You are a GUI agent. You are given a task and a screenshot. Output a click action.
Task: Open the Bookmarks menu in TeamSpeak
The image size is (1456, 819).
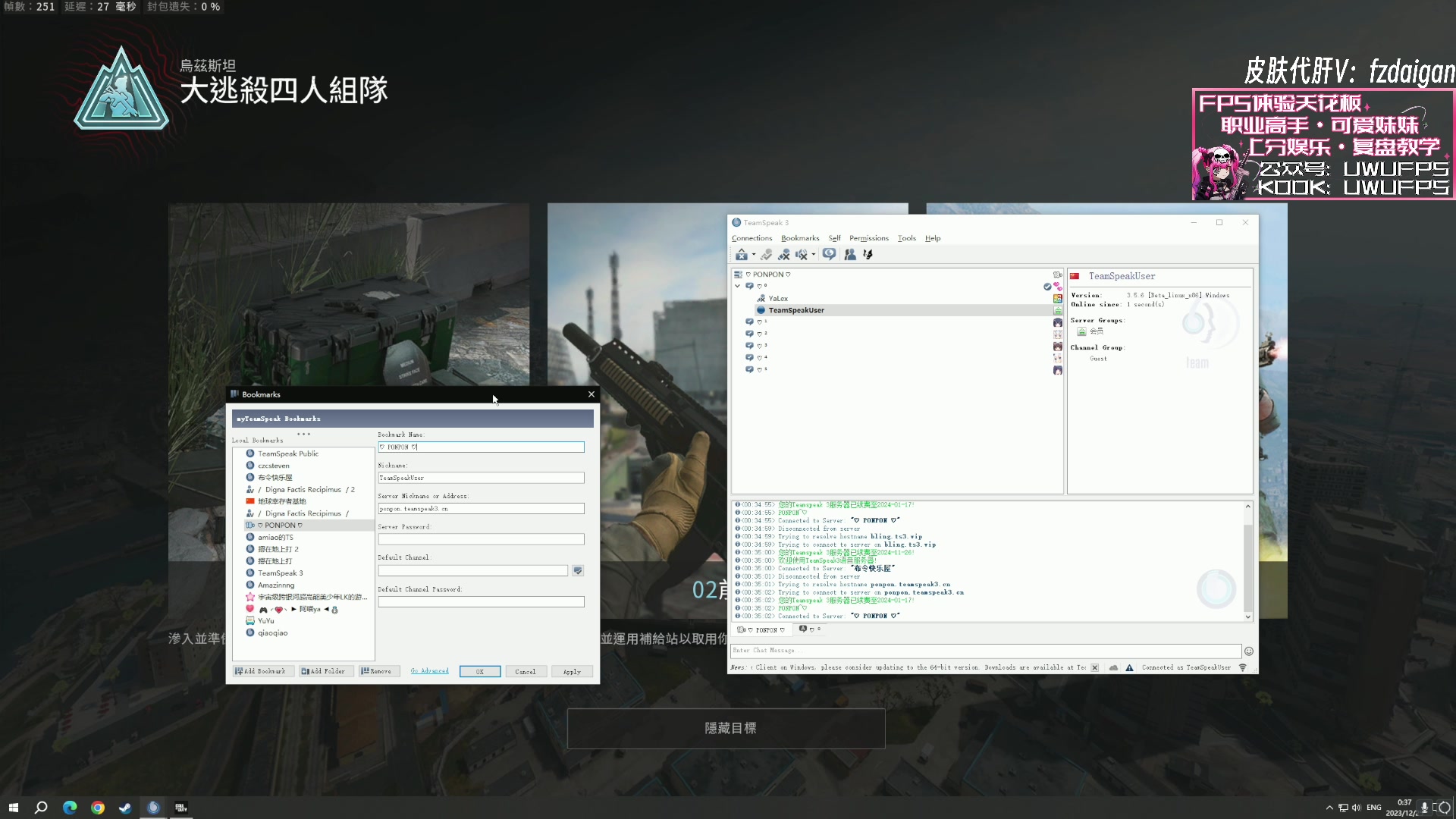click(800, 238)
